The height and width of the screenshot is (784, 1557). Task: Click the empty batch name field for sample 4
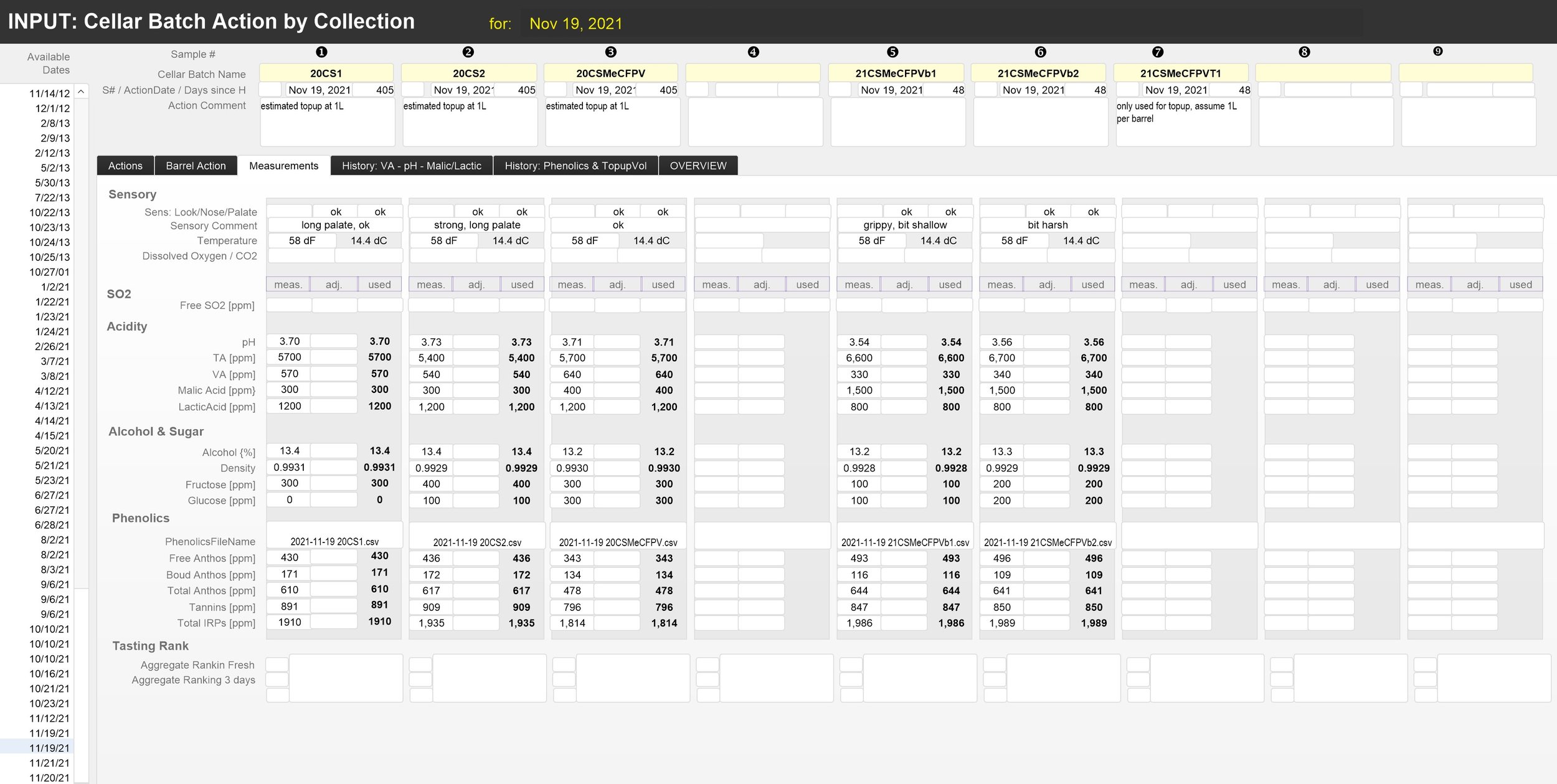pyautogui.click(x=753, y=73)
